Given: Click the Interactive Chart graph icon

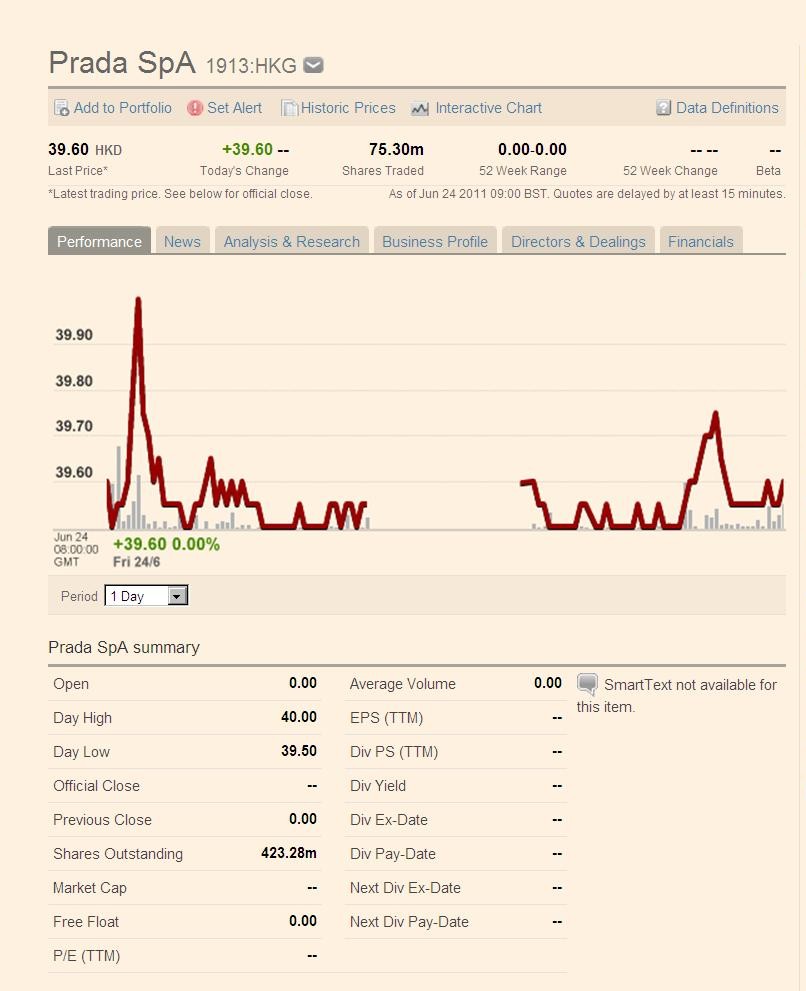Looking at the screenshot, I should pyautogui.click(x=420, y=109).
